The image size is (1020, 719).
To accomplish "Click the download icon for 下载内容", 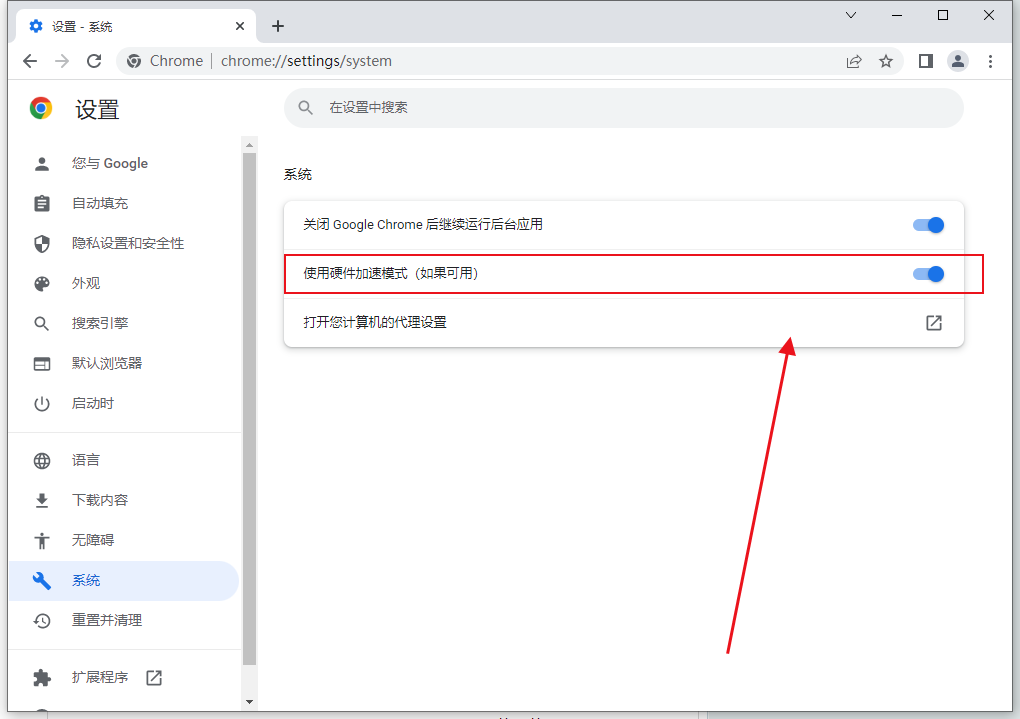I will tap(42, 500).
